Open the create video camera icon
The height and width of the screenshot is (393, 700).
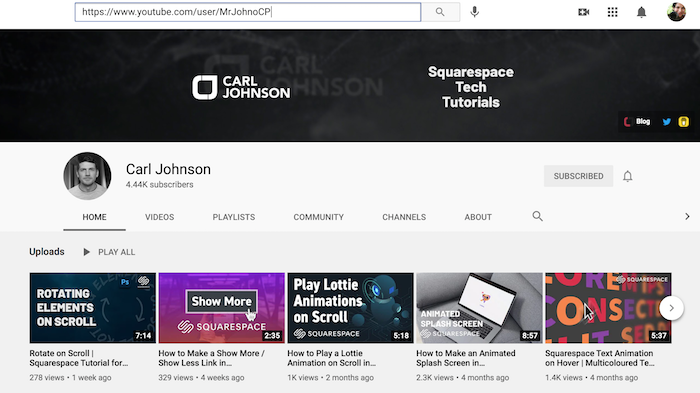(x=583, y=12)
